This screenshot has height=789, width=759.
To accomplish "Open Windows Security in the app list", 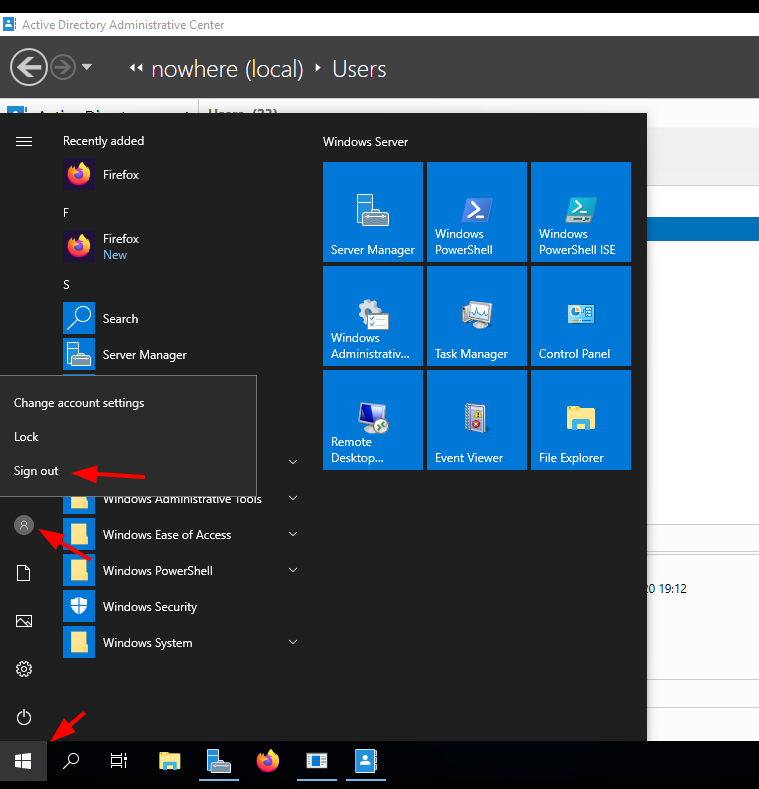I will 181,606.
